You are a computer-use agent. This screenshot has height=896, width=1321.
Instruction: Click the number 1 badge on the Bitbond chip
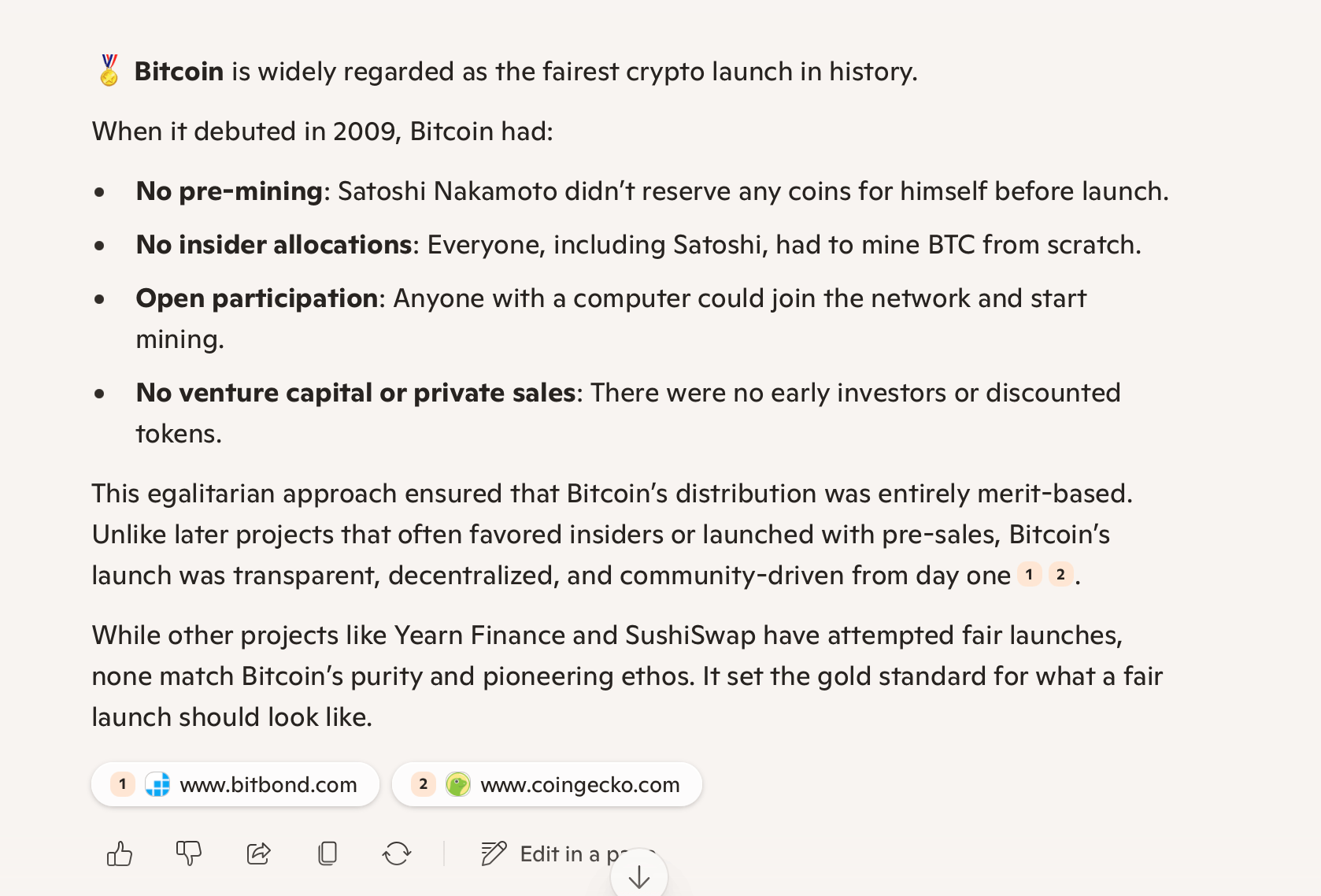[122, 784]
